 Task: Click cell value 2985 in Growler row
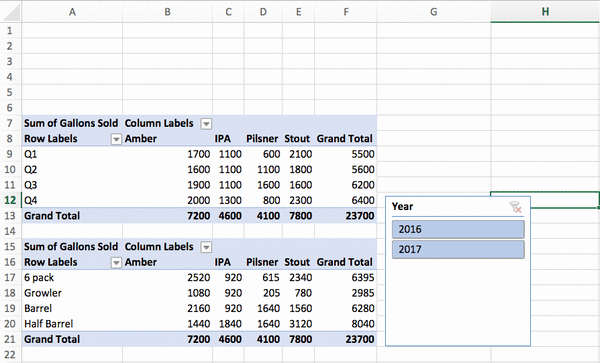[x=363, y=293]
